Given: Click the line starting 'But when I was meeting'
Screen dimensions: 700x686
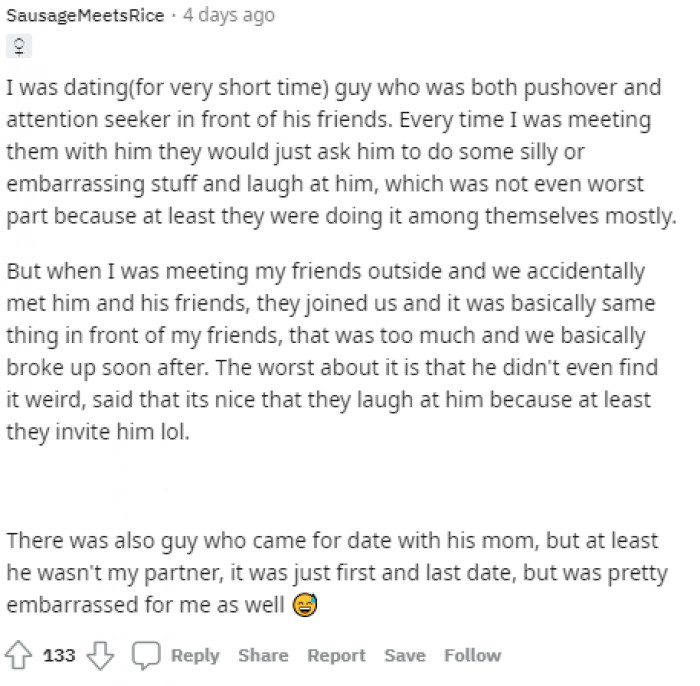Looking at the screenshot, I should (326, 271).
